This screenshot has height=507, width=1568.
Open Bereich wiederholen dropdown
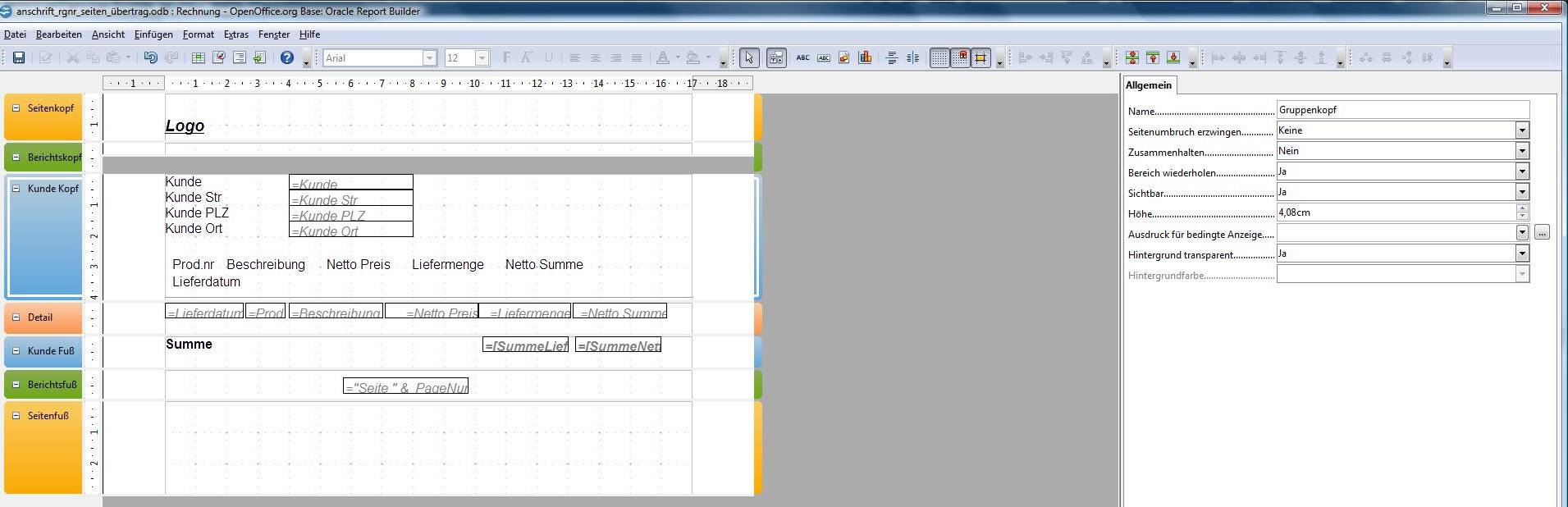click(x=1522, y=171)
